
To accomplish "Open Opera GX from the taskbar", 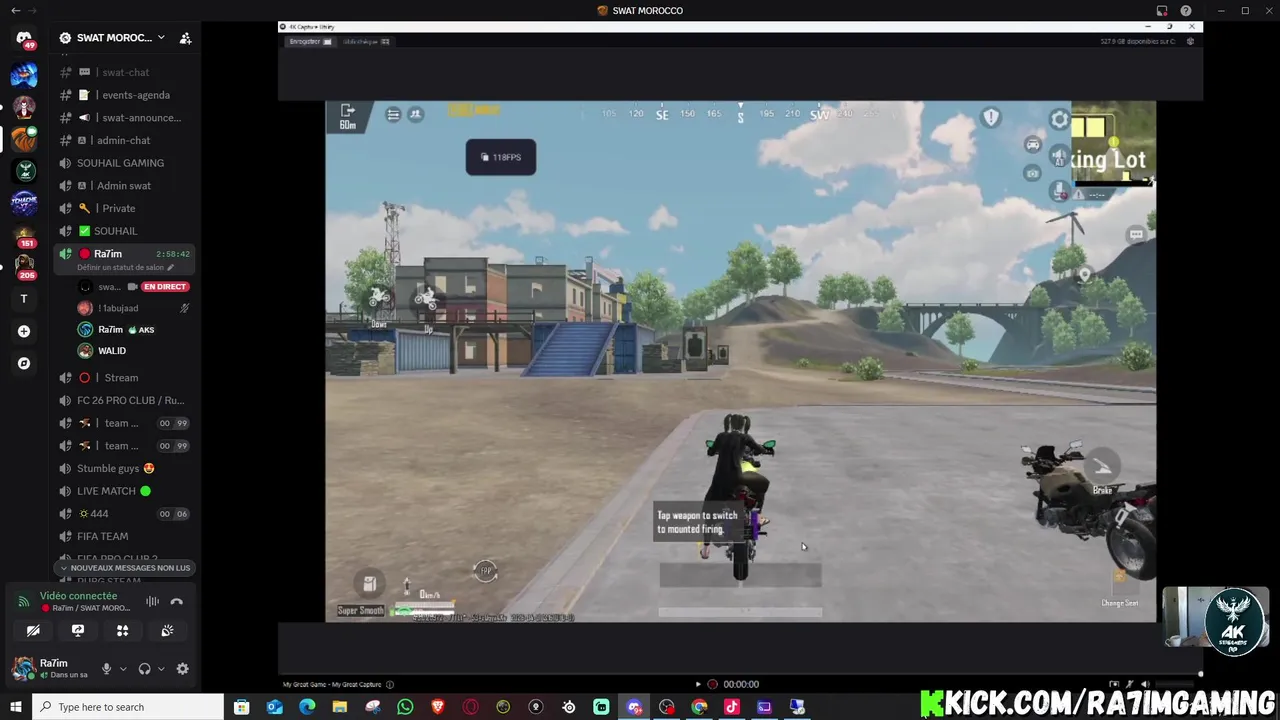I will tap(471, 707).
